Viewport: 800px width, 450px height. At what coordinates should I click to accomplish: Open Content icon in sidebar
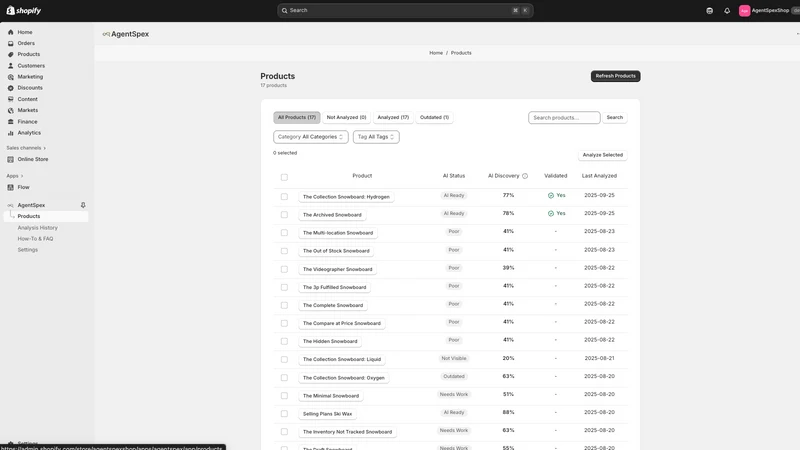10,99
